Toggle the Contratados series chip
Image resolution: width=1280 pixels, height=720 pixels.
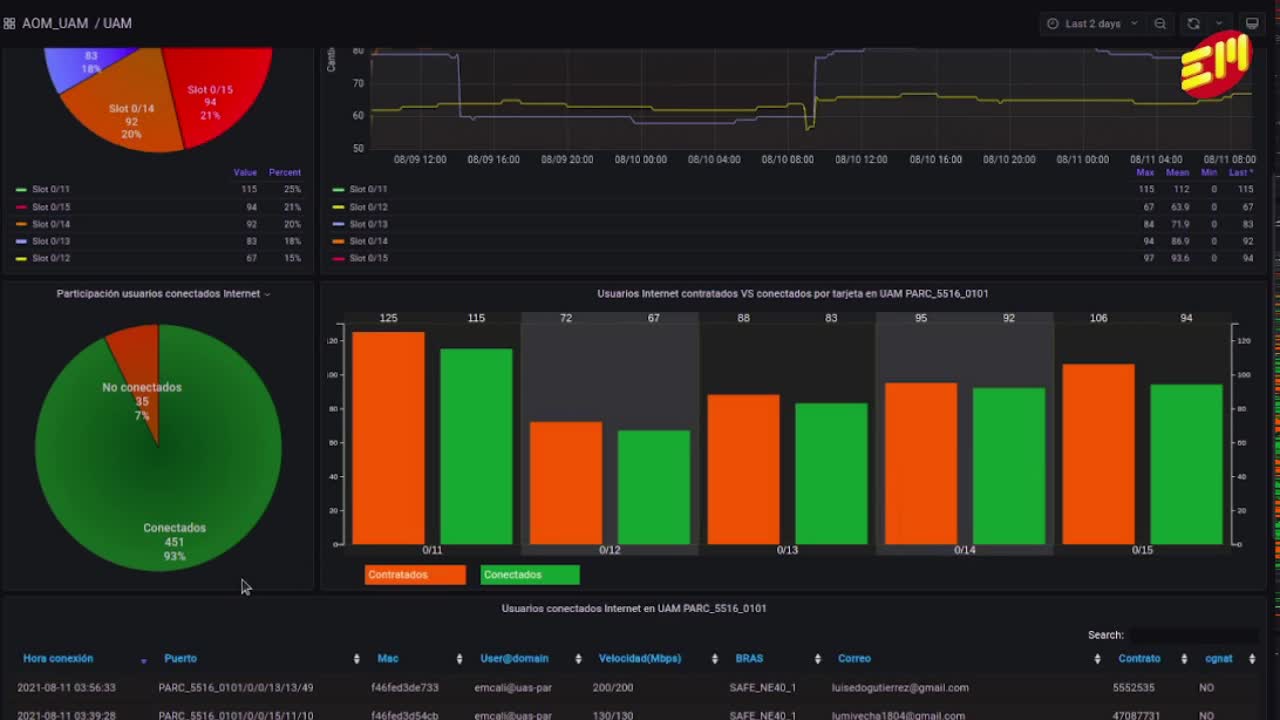415,575
